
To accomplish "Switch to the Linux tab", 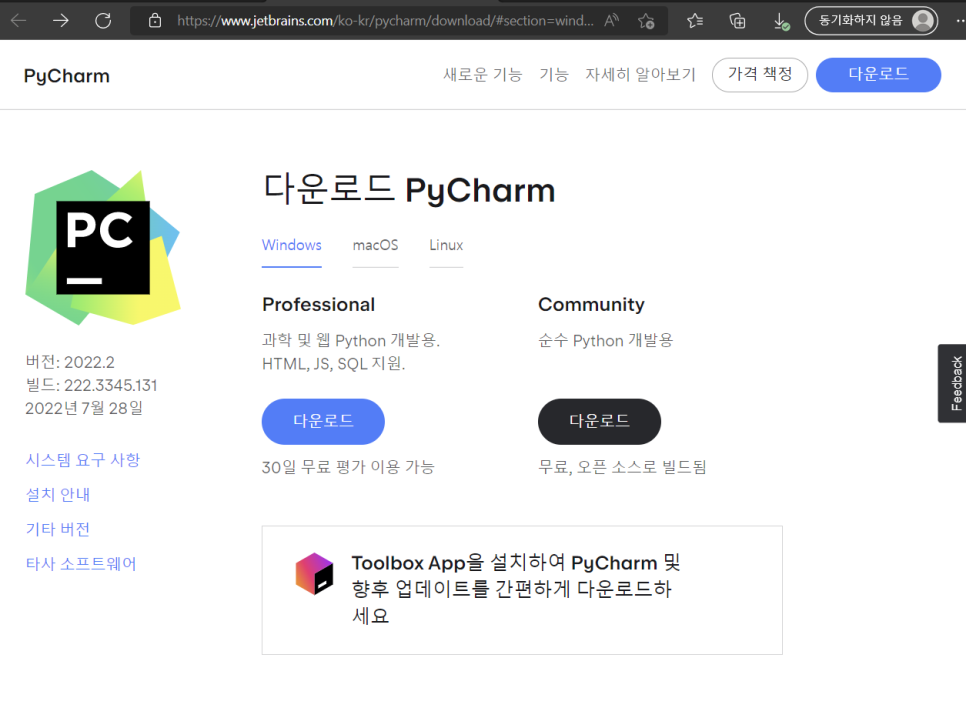I will pos(446,246).
